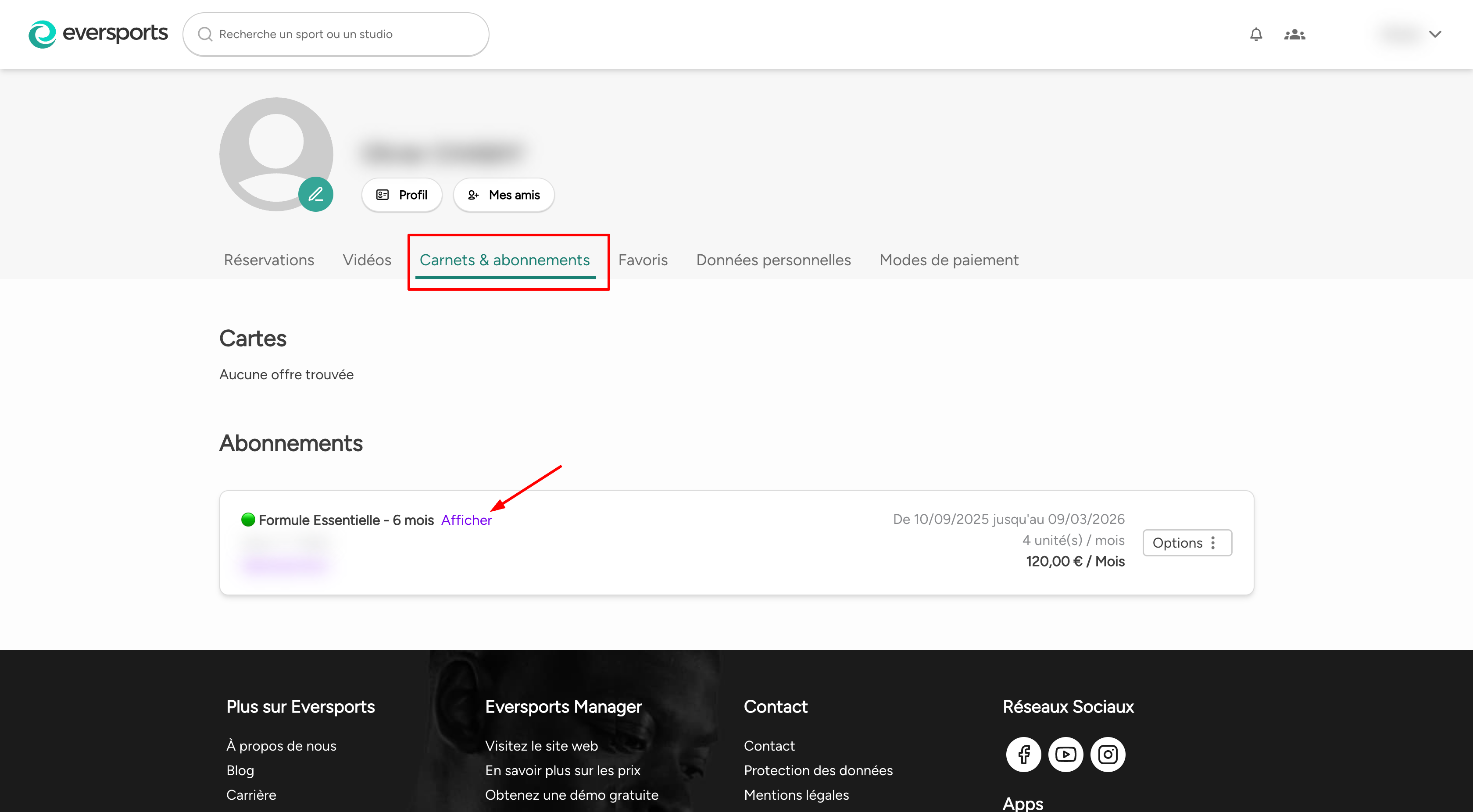The width and height of the screenshot is (1473, 812).
Task: Open Modes de paiement tab
Action: click(x=949, y=260)
